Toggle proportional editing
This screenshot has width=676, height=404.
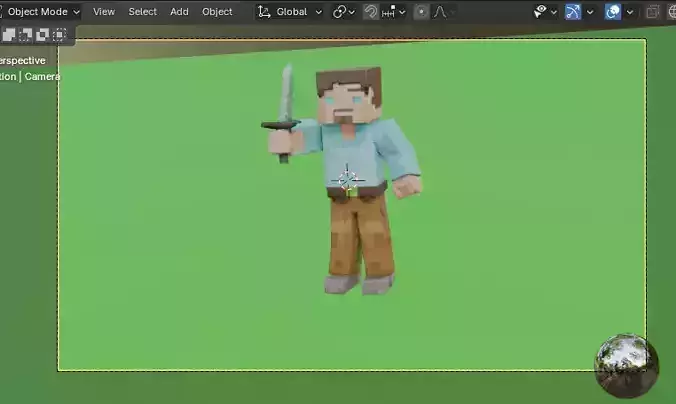[x=421, y=12]
